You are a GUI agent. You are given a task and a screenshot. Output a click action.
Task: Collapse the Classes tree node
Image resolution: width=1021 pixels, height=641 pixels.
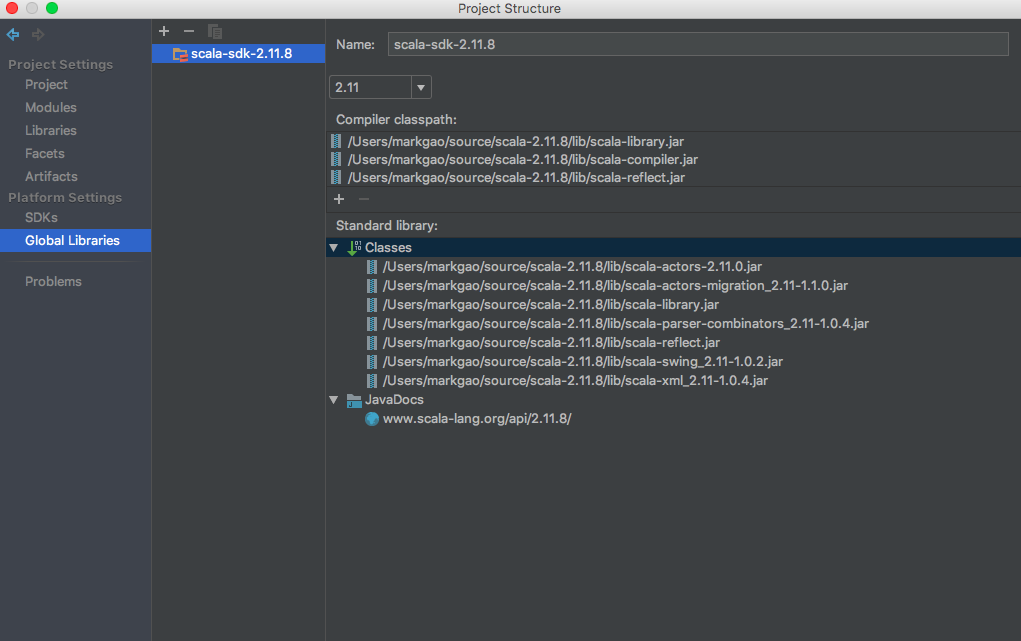334,248
